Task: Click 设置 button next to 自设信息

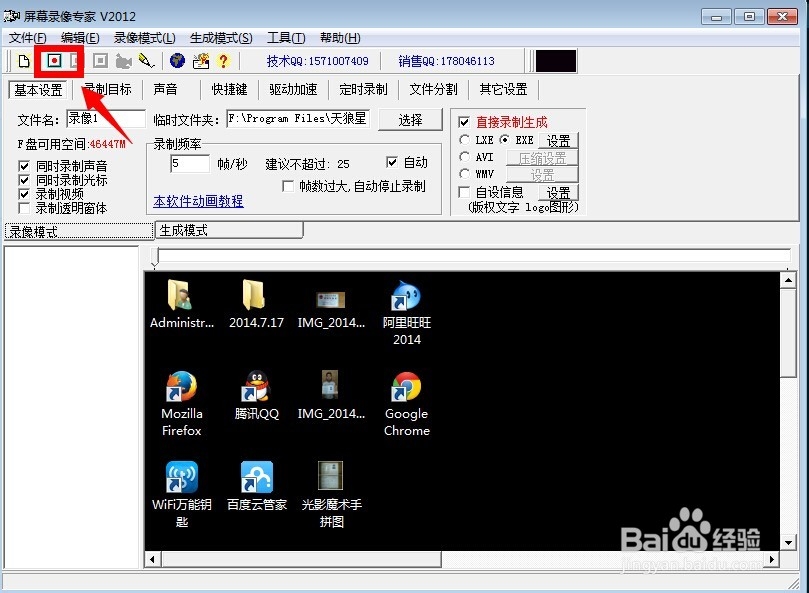Action: [x=558, y=193]
